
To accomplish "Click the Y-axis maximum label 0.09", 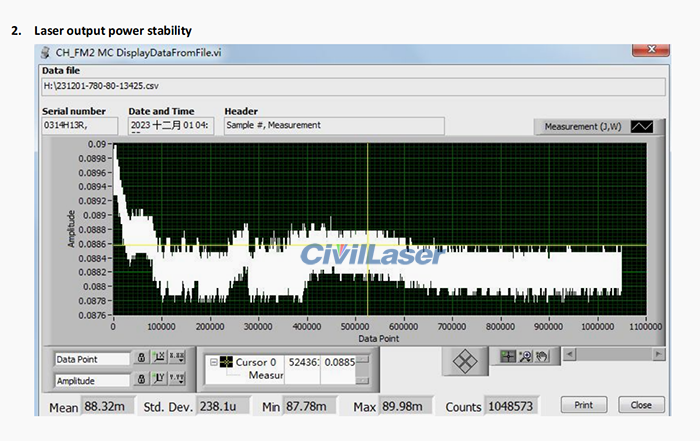I will point(97,144).
